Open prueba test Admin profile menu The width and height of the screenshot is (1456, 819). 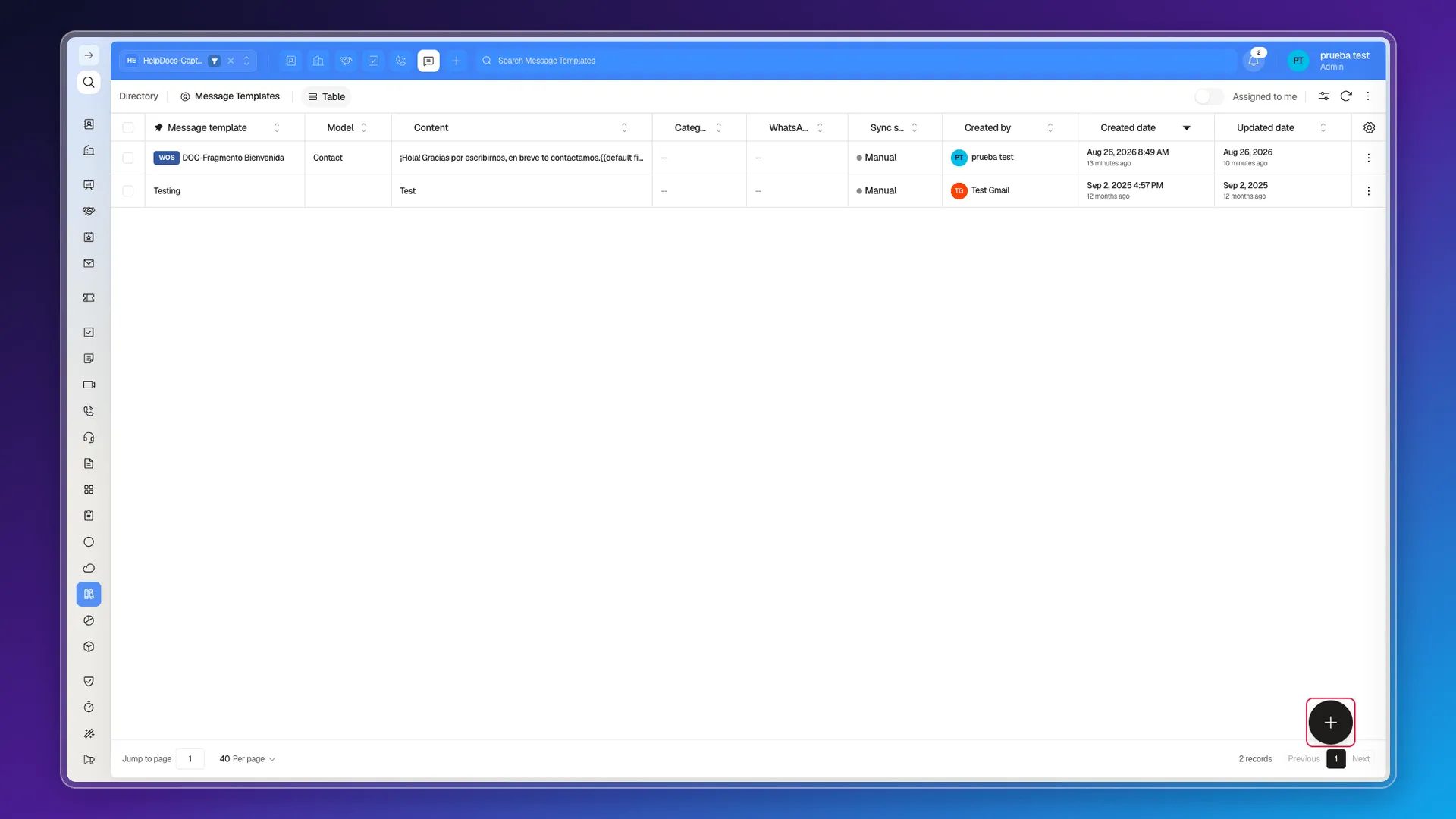coord(1330,61)
